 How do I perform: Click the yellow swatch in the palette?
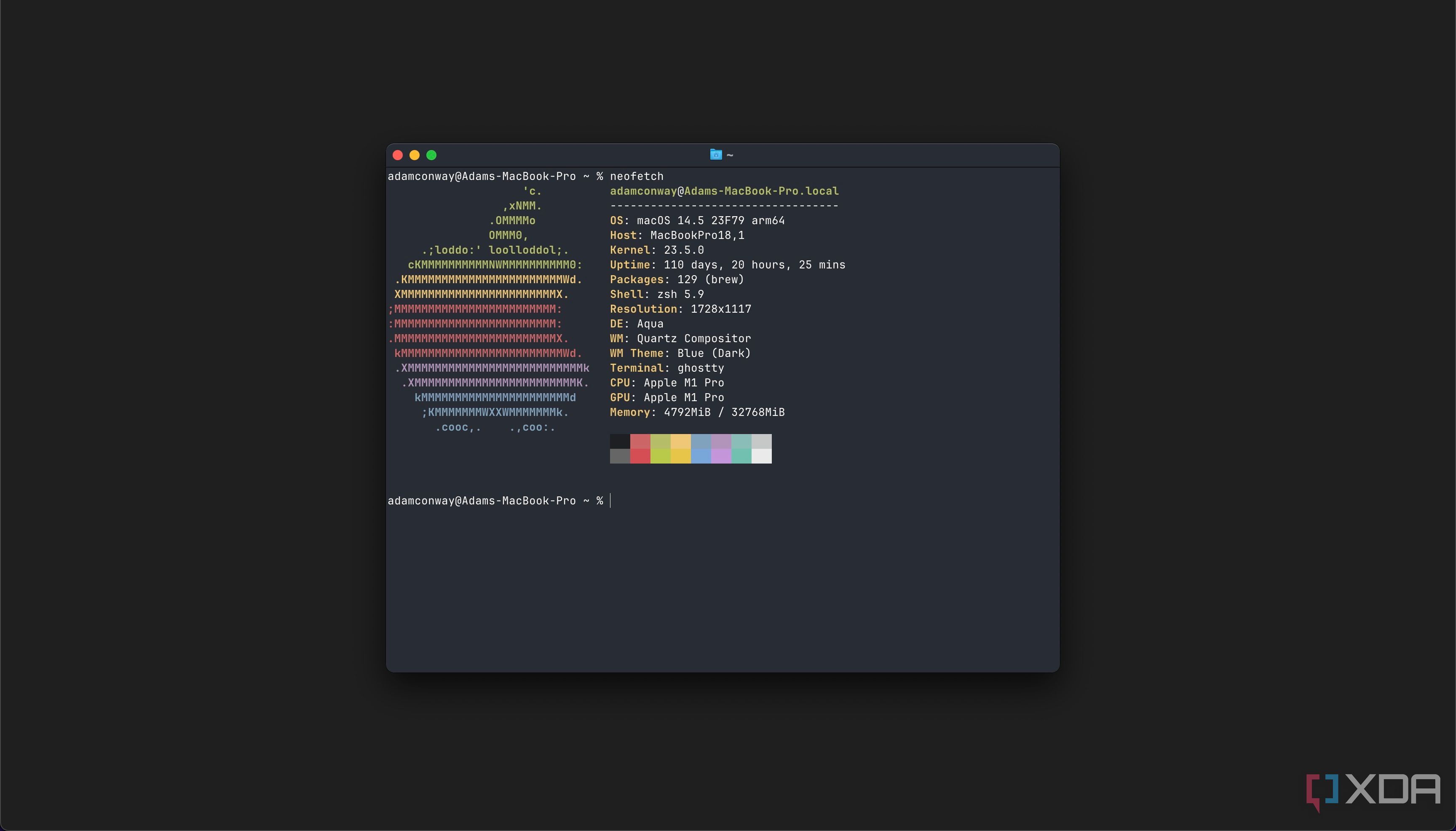coord(681,441)
